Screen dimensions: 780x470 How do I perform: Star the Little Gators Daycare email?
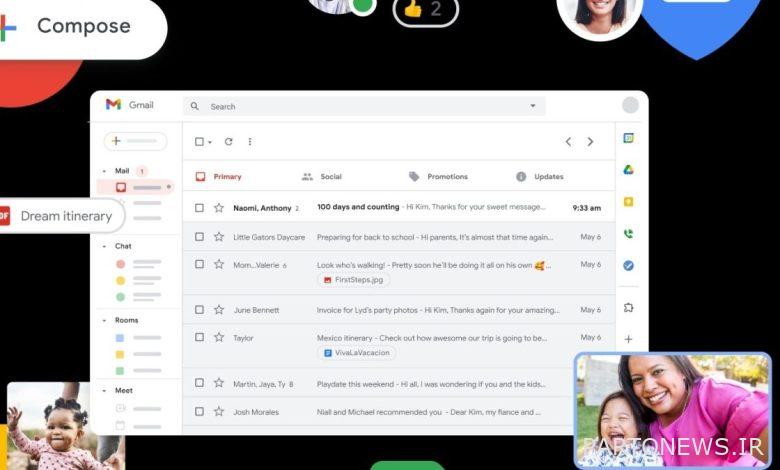coord(219,237)
